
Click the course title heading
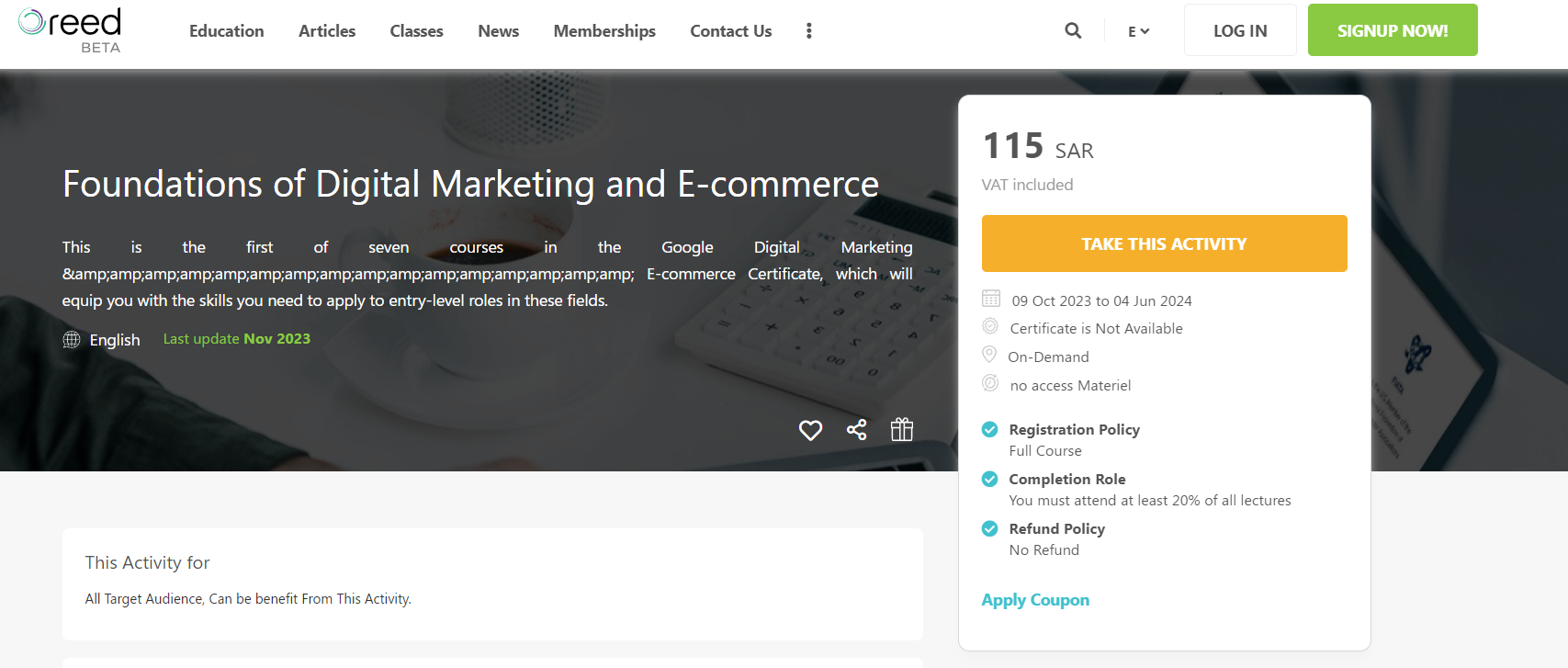pyautogui.click(x=470, y=184)
